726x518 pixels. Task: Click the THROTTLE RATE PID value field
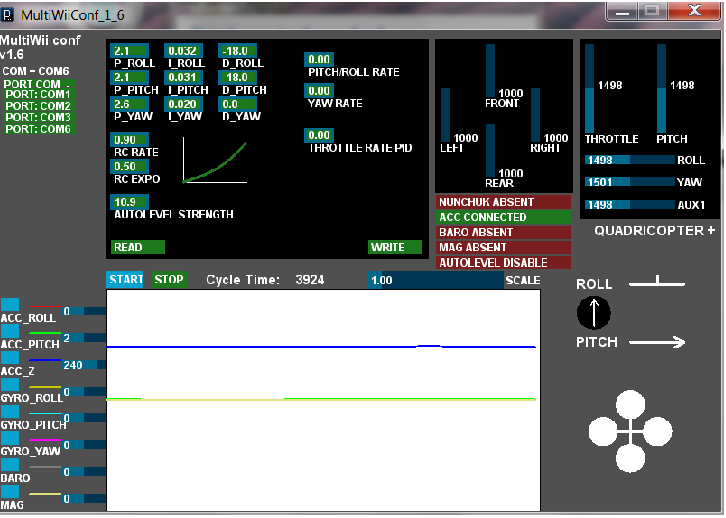(x=319, y=135)
